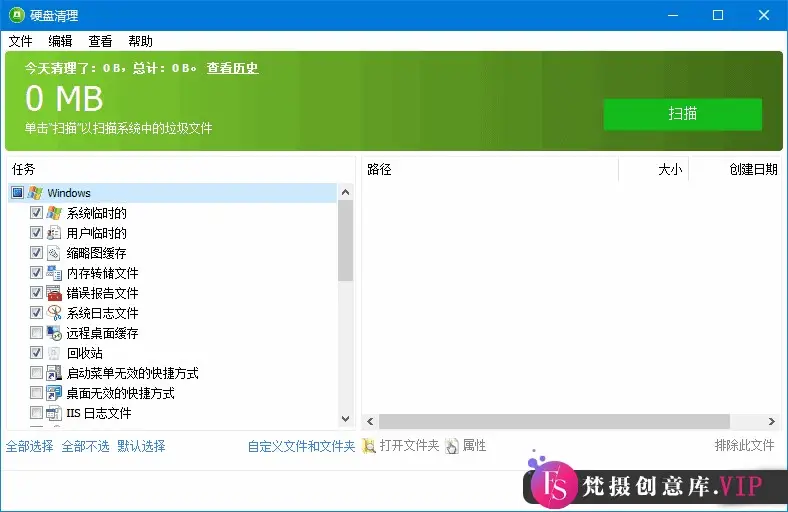Click the 启动菜单无效的快捷方式 row icon
This screenshot has height=512, width=788.
pyautogui.click(x=54, y=373)
